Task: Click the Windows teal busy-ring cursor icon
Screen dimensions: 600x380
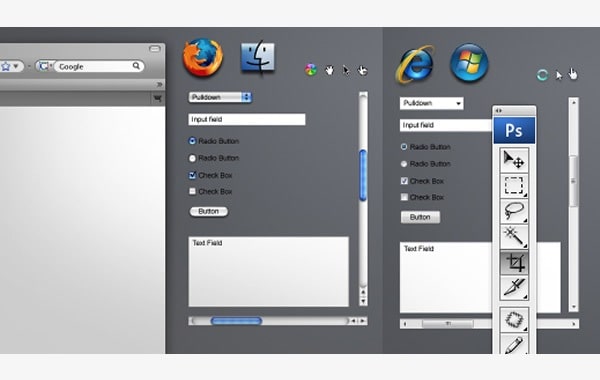Action: 542,75
